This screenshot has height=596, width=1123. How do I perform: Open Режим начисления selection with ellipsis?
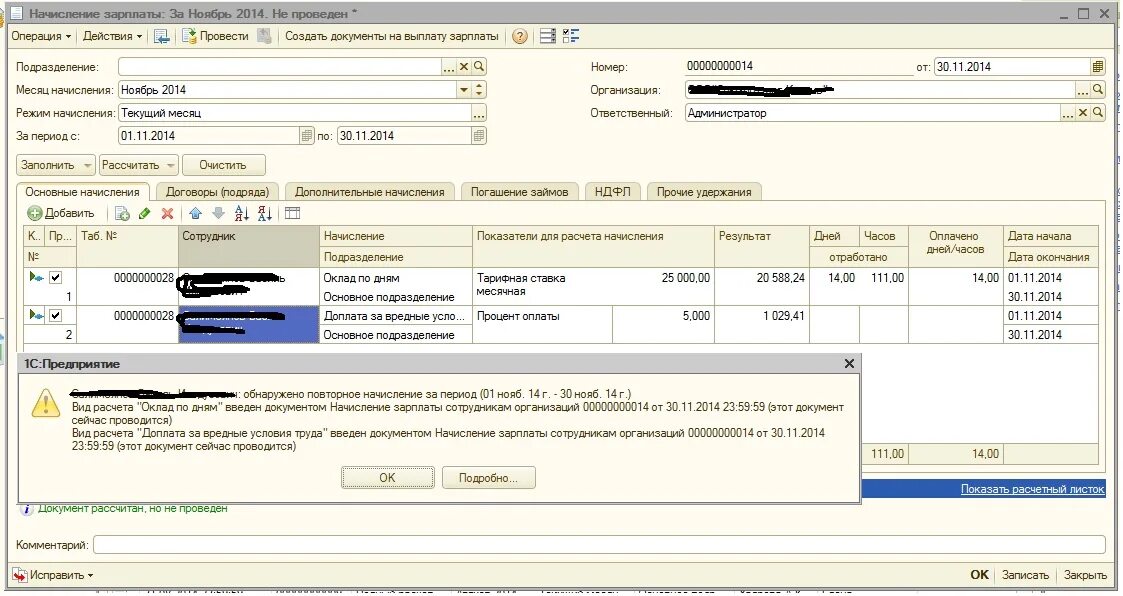pos(478,113)
